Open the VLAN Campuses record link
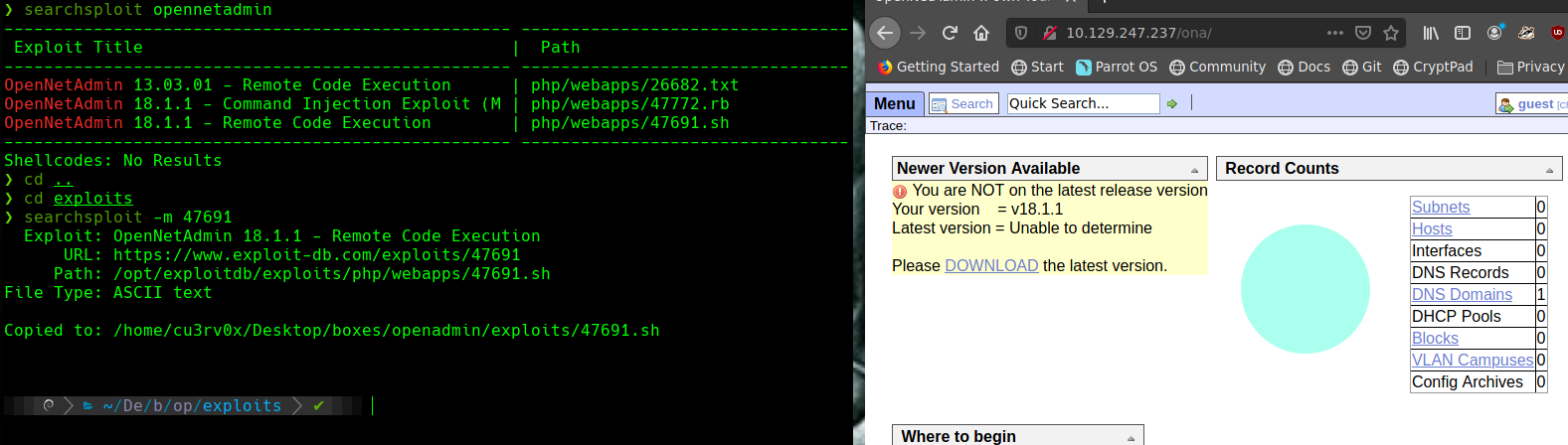 1473,360
